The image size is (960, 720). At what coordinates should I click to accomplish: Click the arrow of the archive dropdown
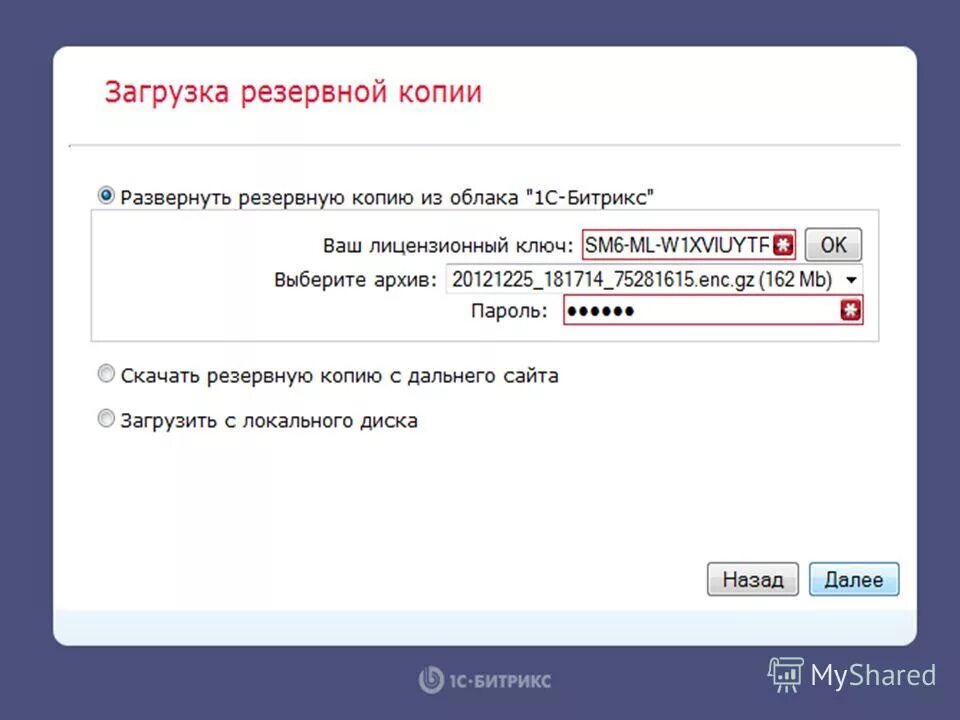click(x=851, y=280)
